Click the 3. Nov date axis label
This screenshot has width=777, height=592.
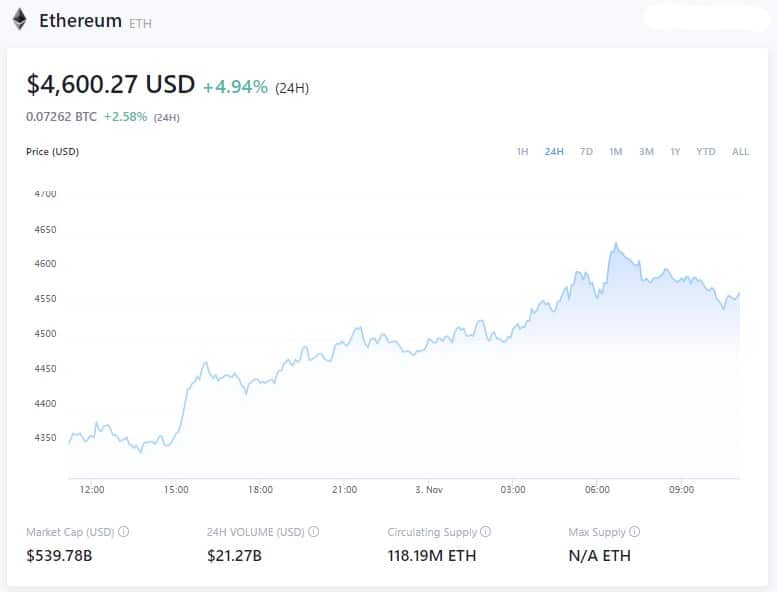[429, 489]
